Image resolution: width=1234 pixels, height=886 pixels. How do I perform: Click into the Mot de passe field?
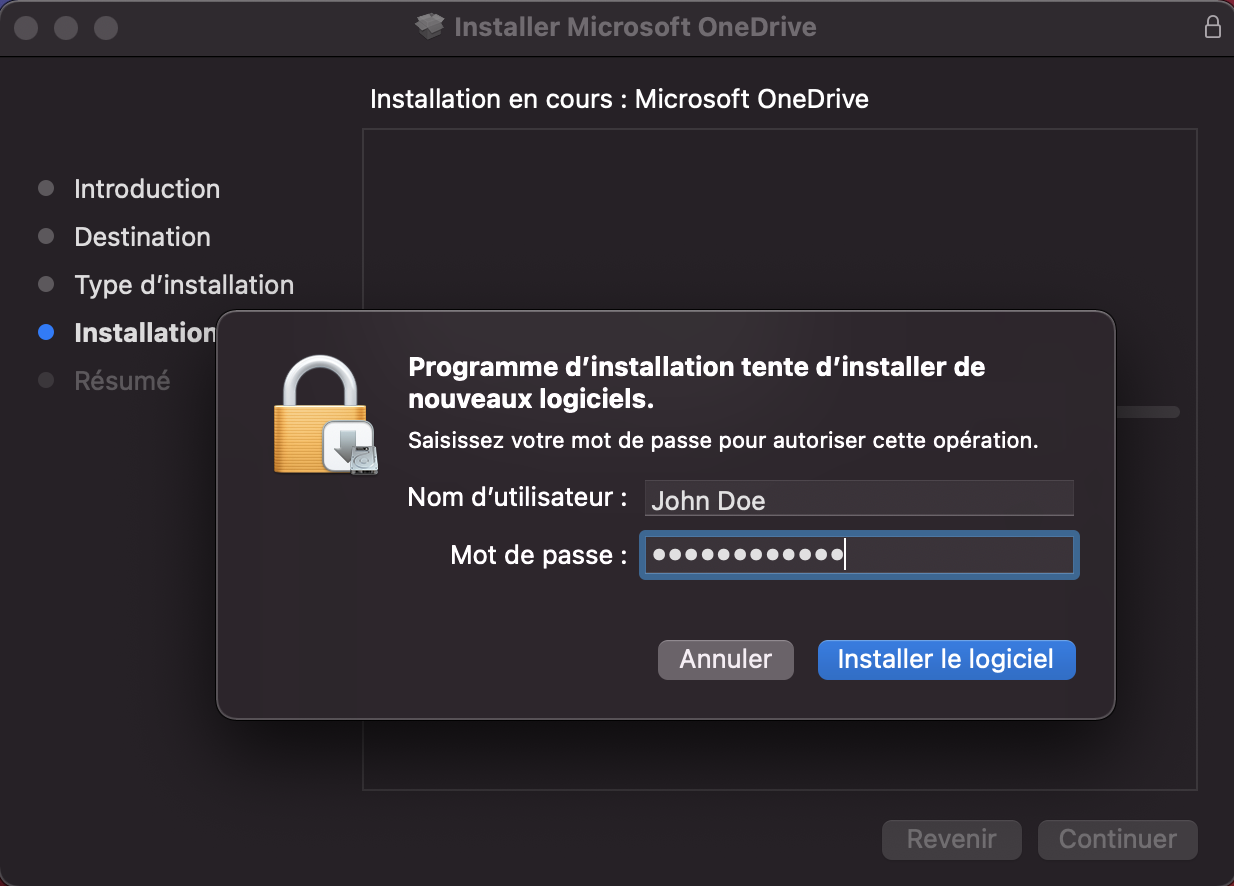point(859,555)
